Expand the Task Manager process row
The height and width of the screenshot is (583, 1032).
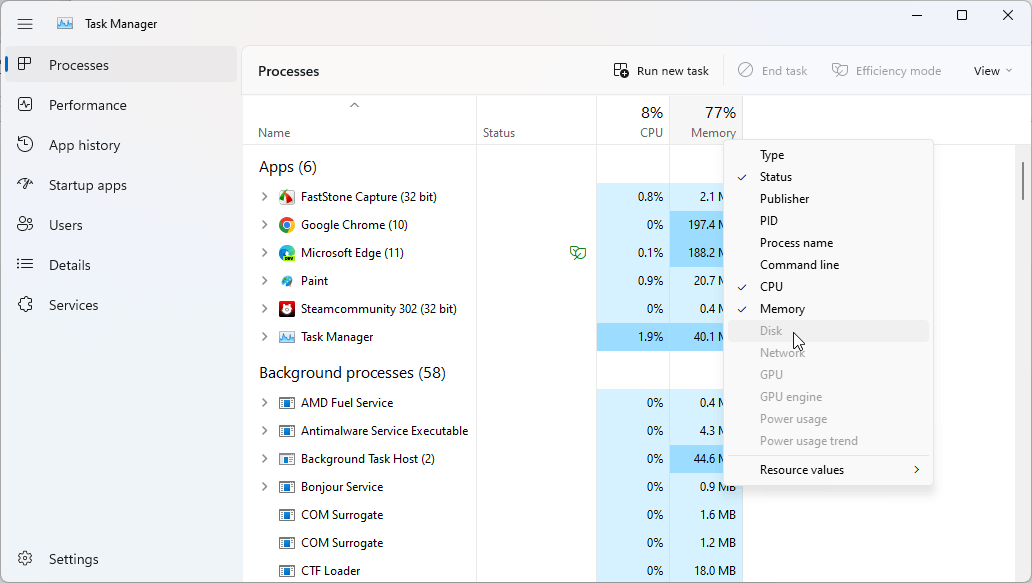pos(265,337)
